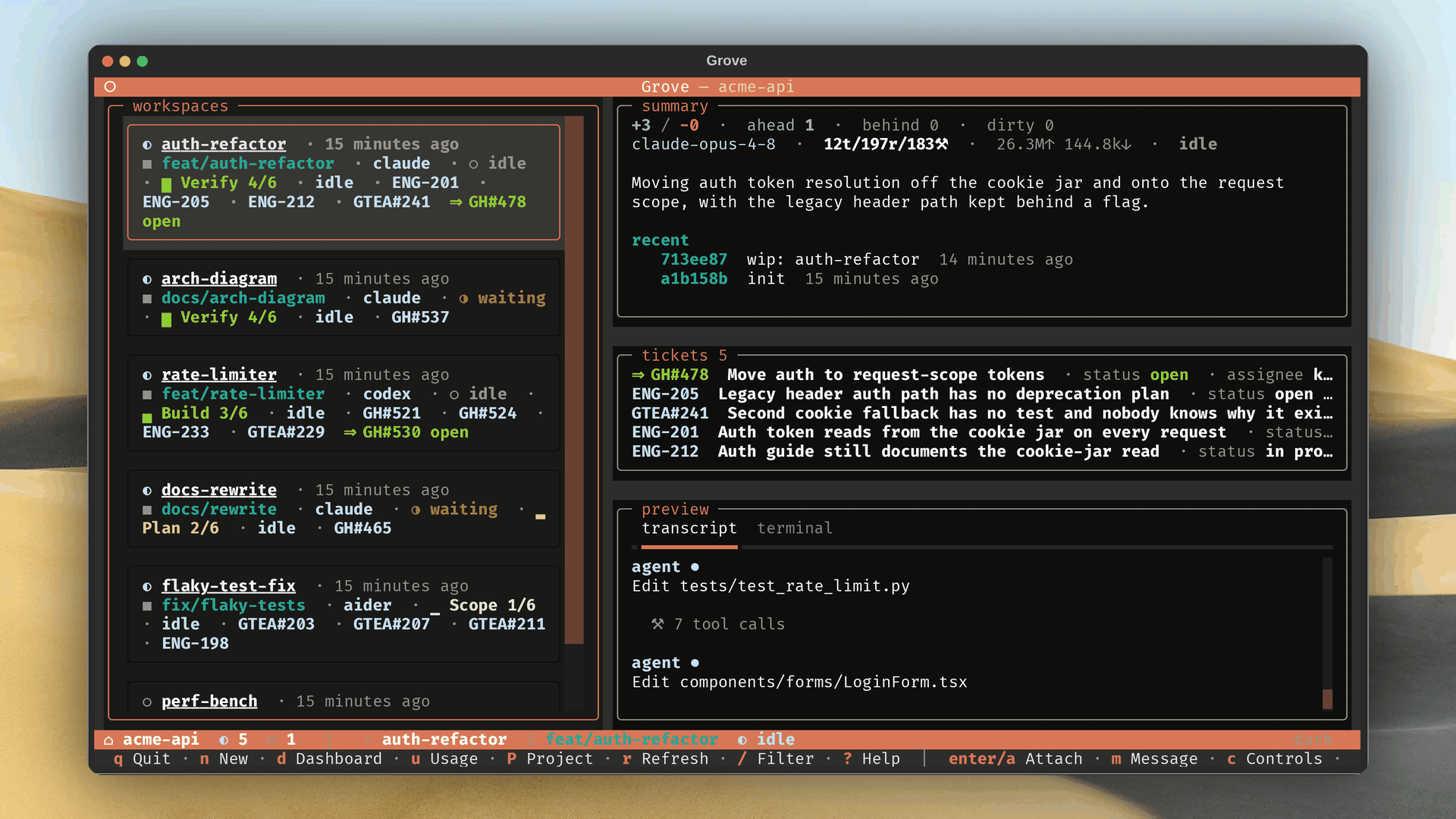Click the arrow icon before GH#478 ticket row

[x=639, y=375]
